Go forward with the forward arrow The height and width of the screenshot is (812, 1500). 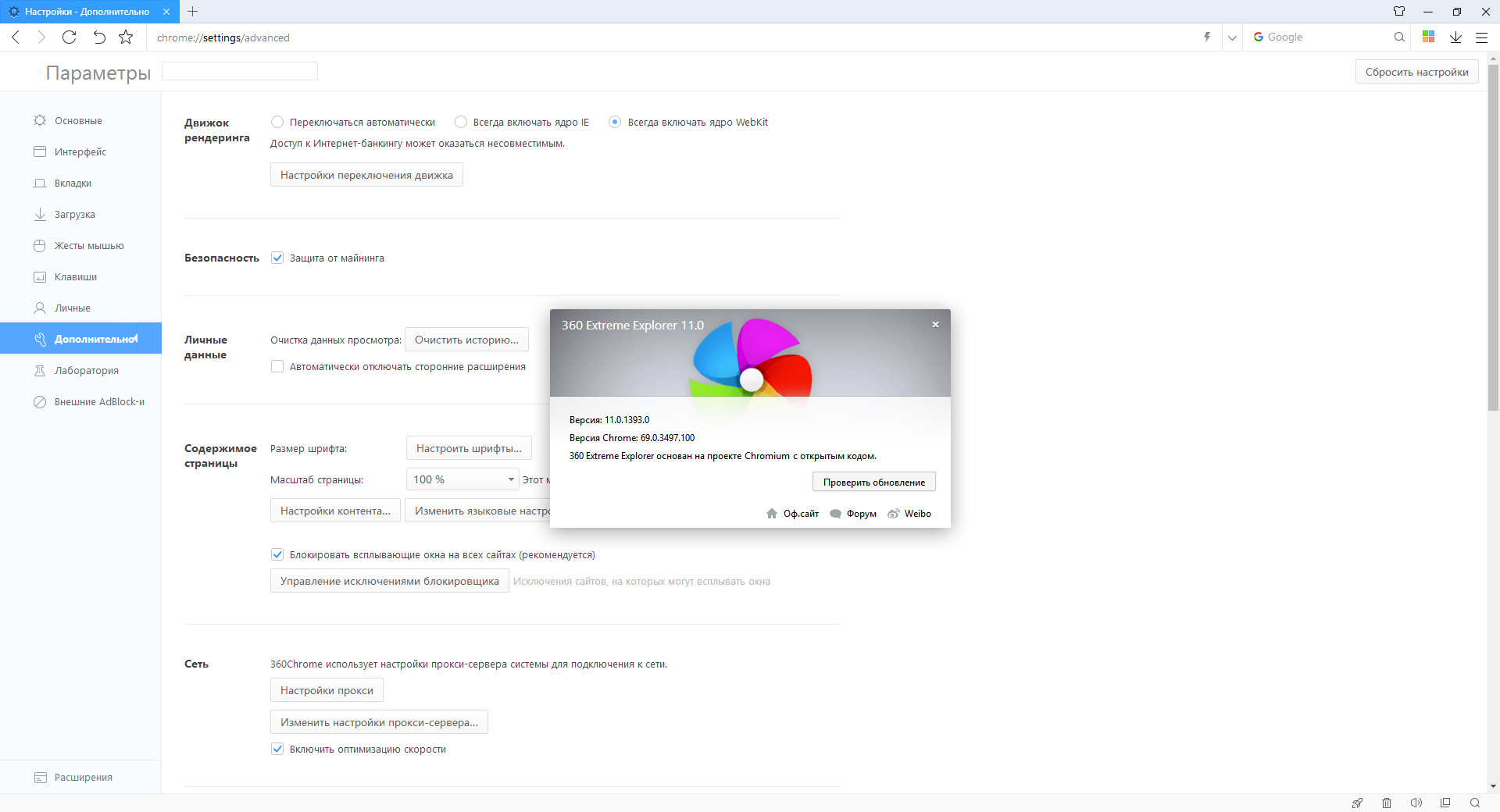coord(41,37)
